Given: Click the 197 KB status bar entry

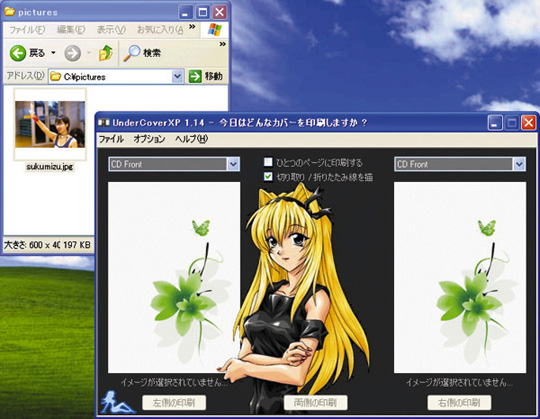Looking at the screenshot, I should (76, 245).
